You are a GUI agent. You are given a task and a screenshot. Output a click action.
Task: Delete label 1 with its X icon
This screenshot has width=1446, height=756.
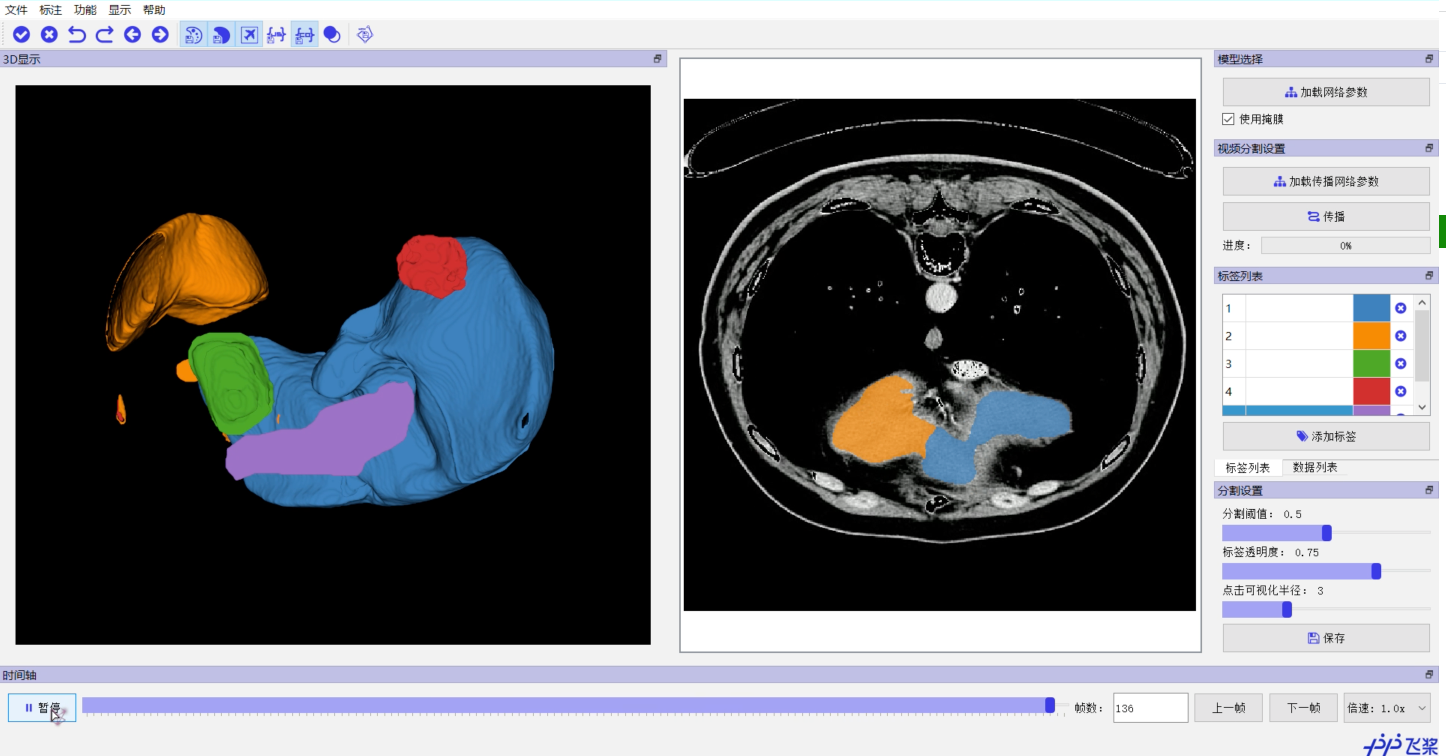(x=1400, y=308)
